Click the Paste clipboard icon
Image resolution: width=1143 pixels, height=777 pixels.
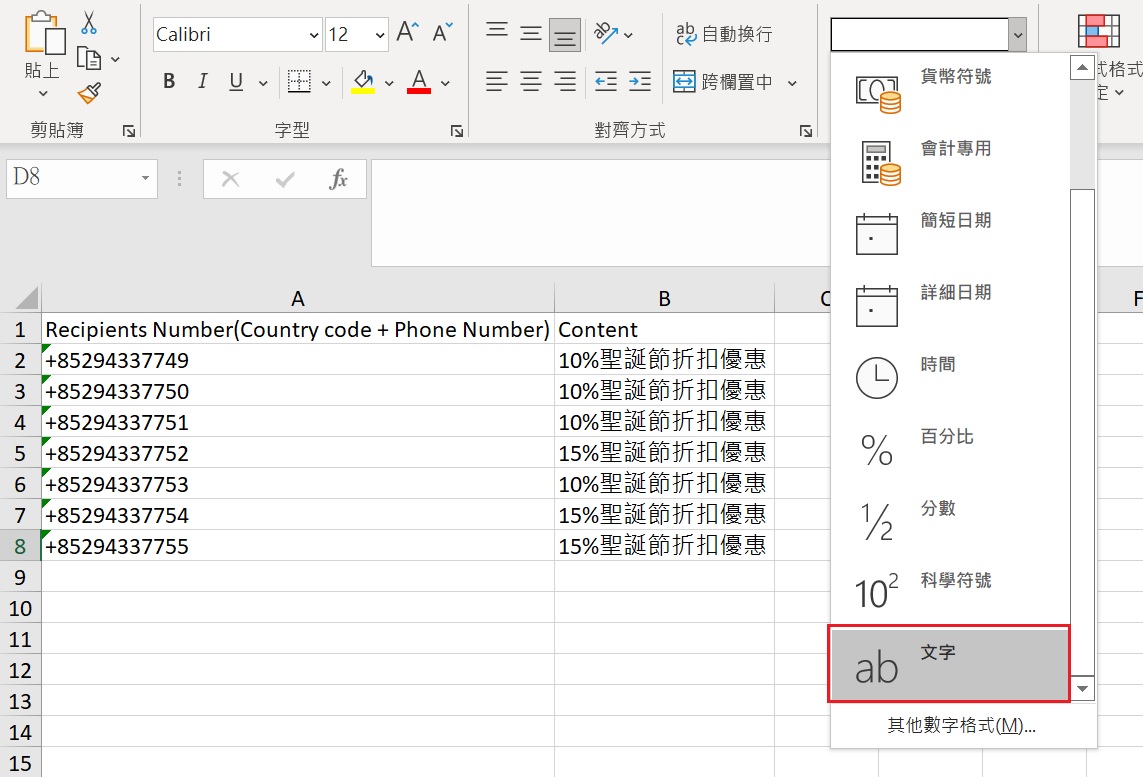point(44,33)
